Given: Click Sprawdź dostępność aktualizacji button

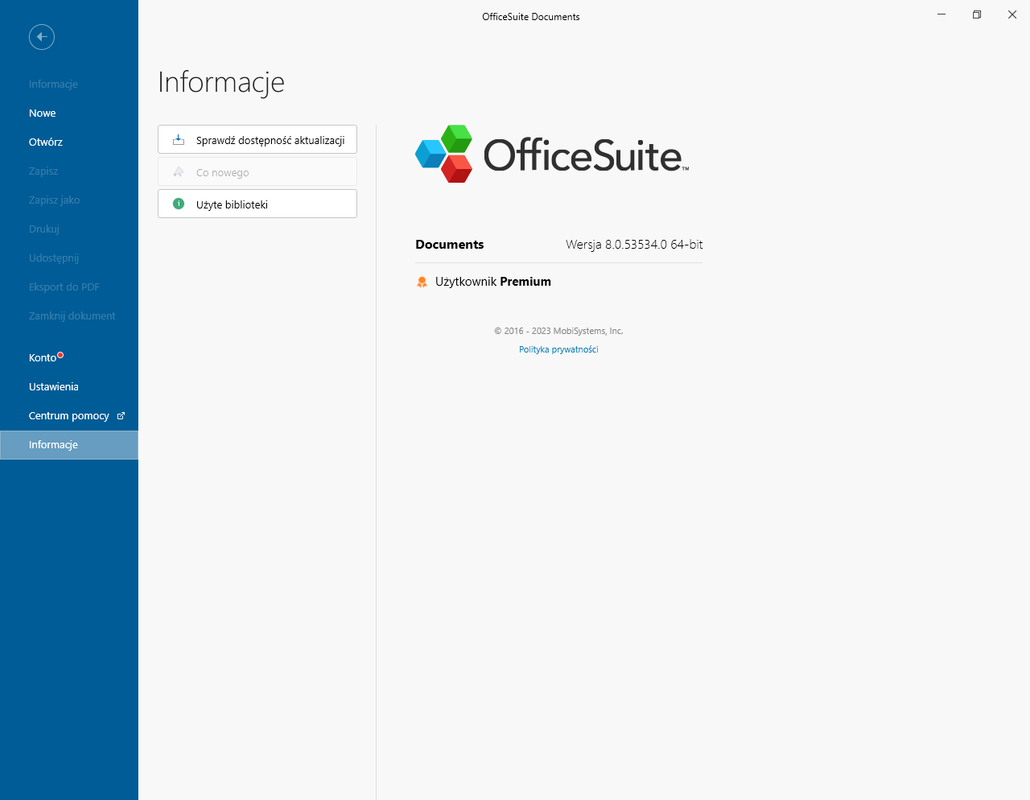Looking at the screenshot, I should [x=258, y=140].
